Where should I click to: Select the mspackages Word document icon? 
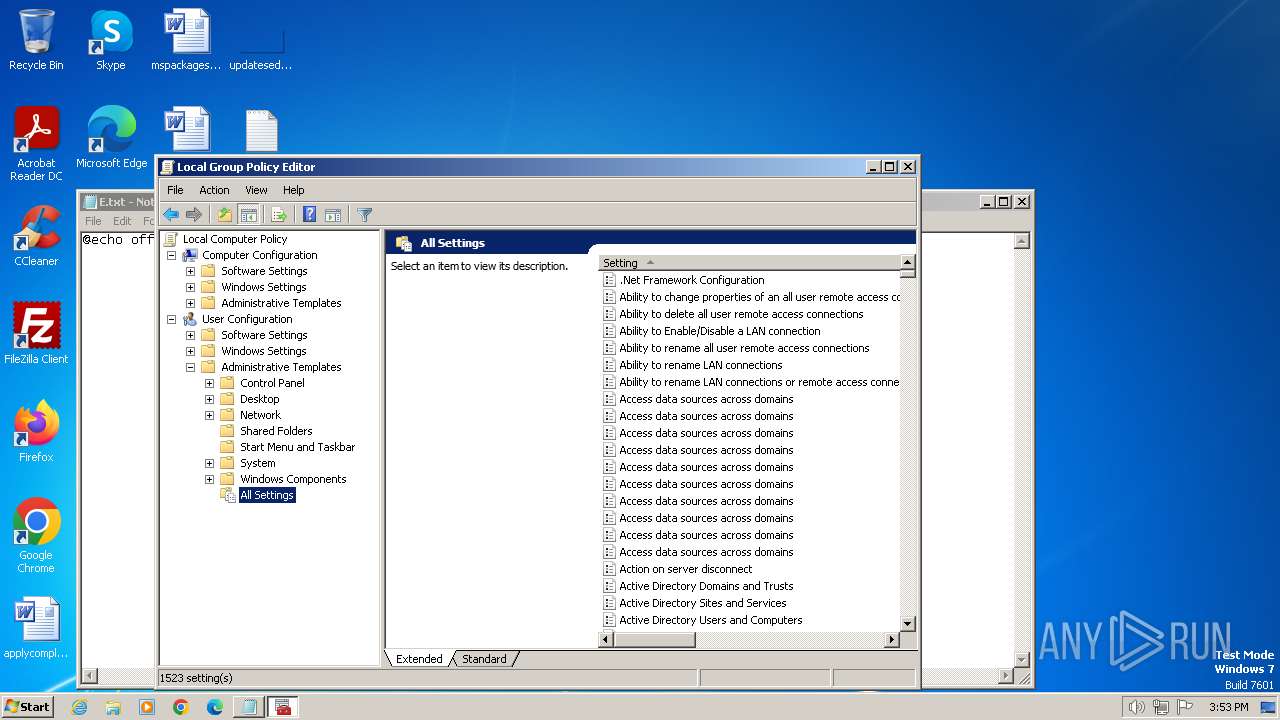coord(186,40)
